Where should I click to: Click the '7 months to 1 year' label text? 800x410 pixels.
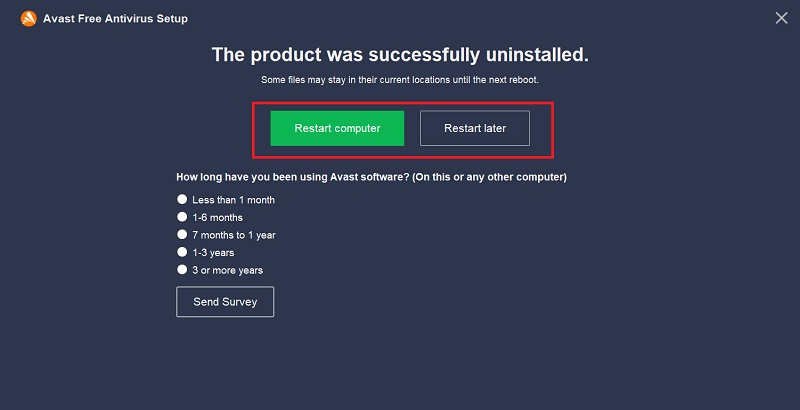[x=234, y=235]
